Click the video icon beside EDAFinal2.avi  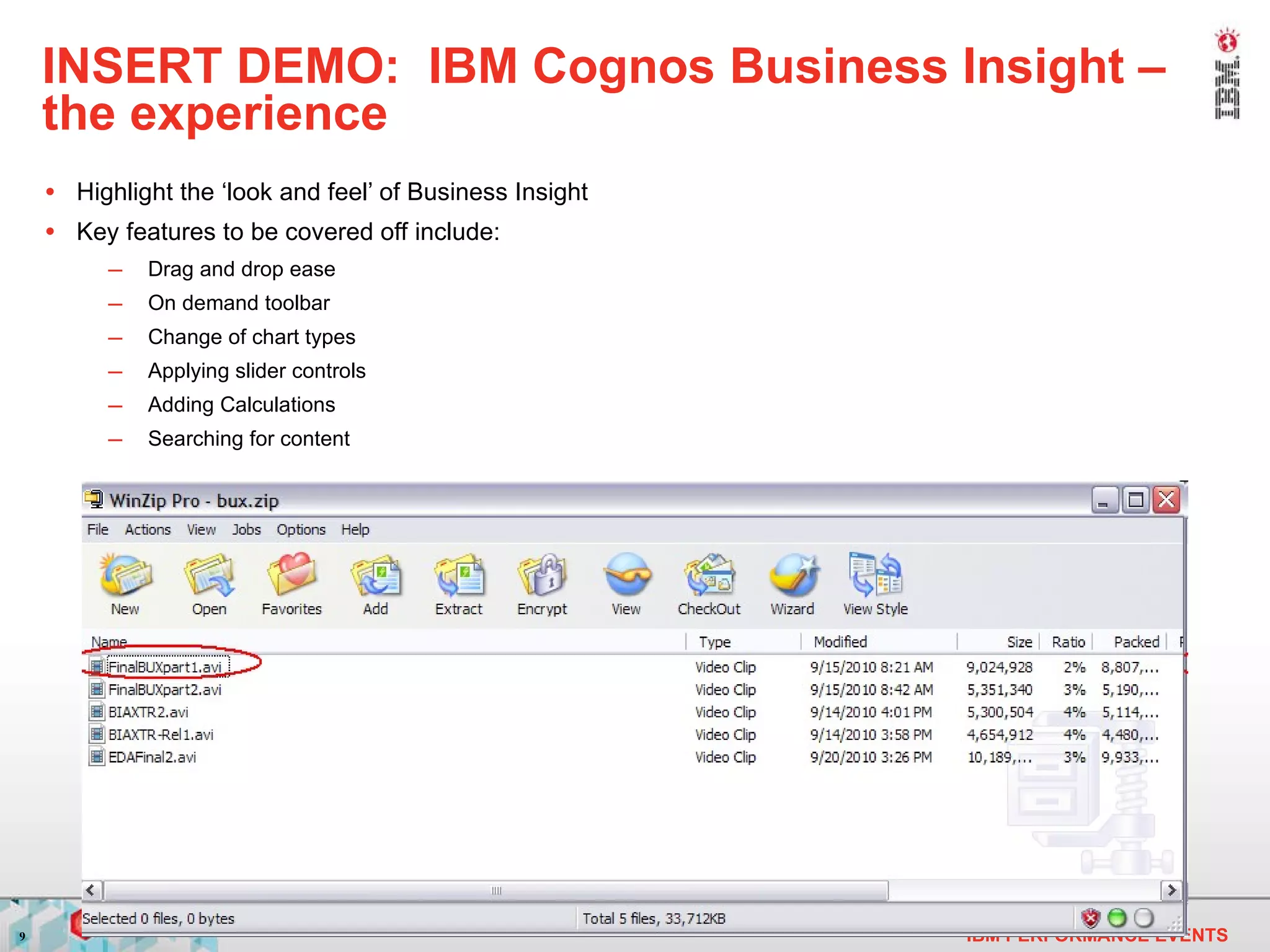tap(97, 757)
